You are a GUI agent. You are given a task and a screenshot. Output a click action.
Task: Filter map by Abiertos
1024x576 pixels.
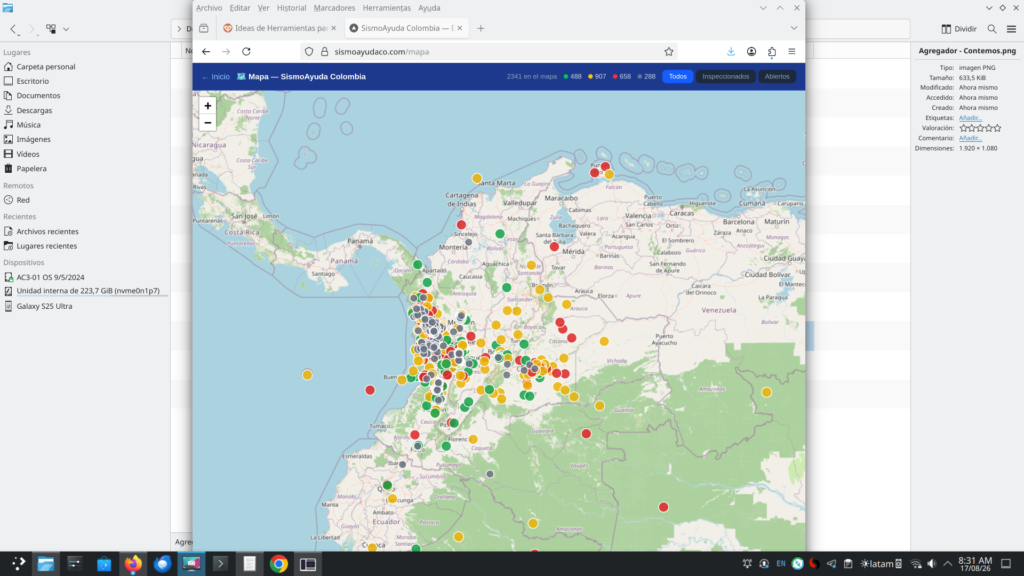coord(776,76)
